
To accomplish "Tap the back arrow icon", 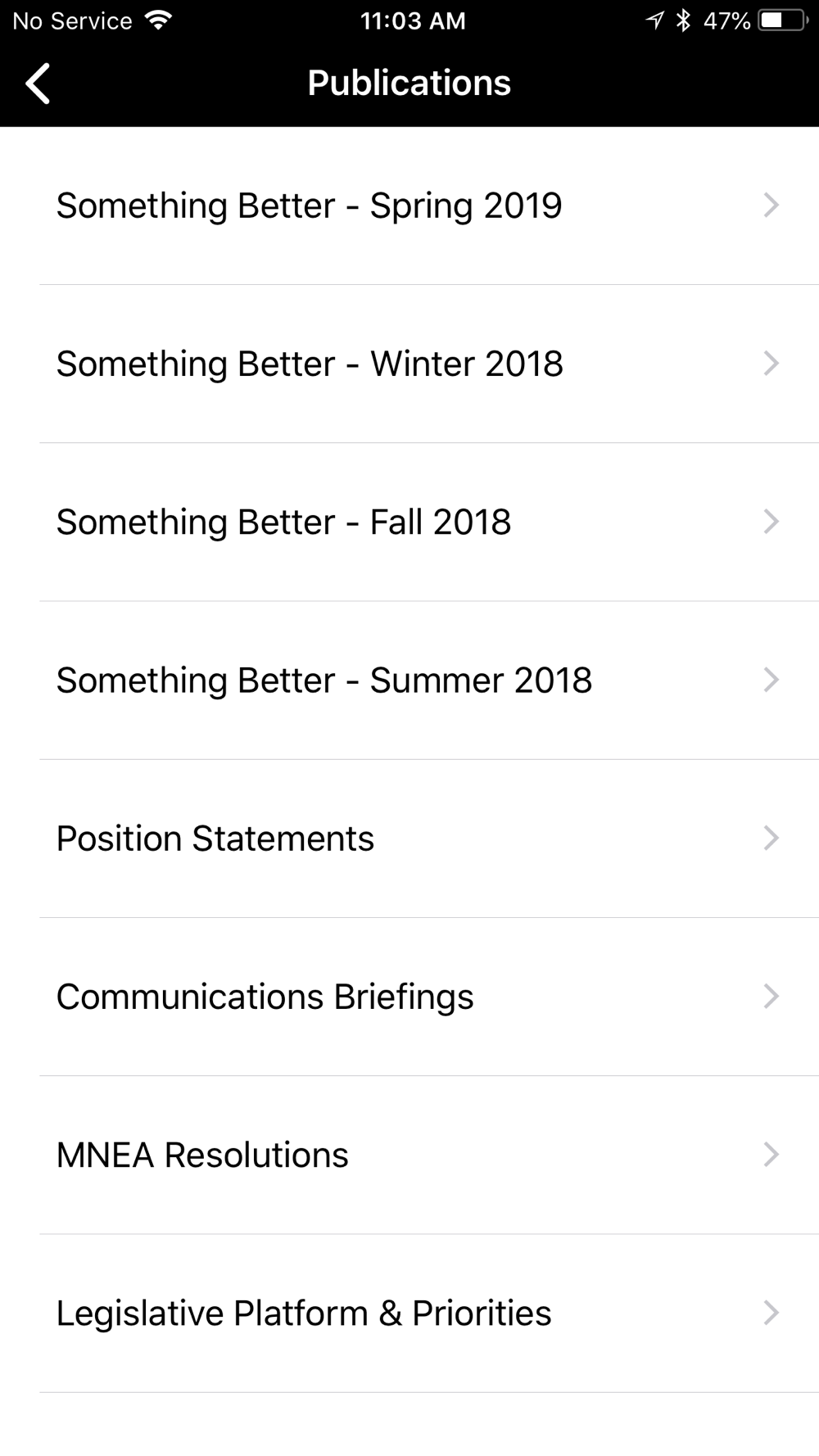I will tap(38, 84).
